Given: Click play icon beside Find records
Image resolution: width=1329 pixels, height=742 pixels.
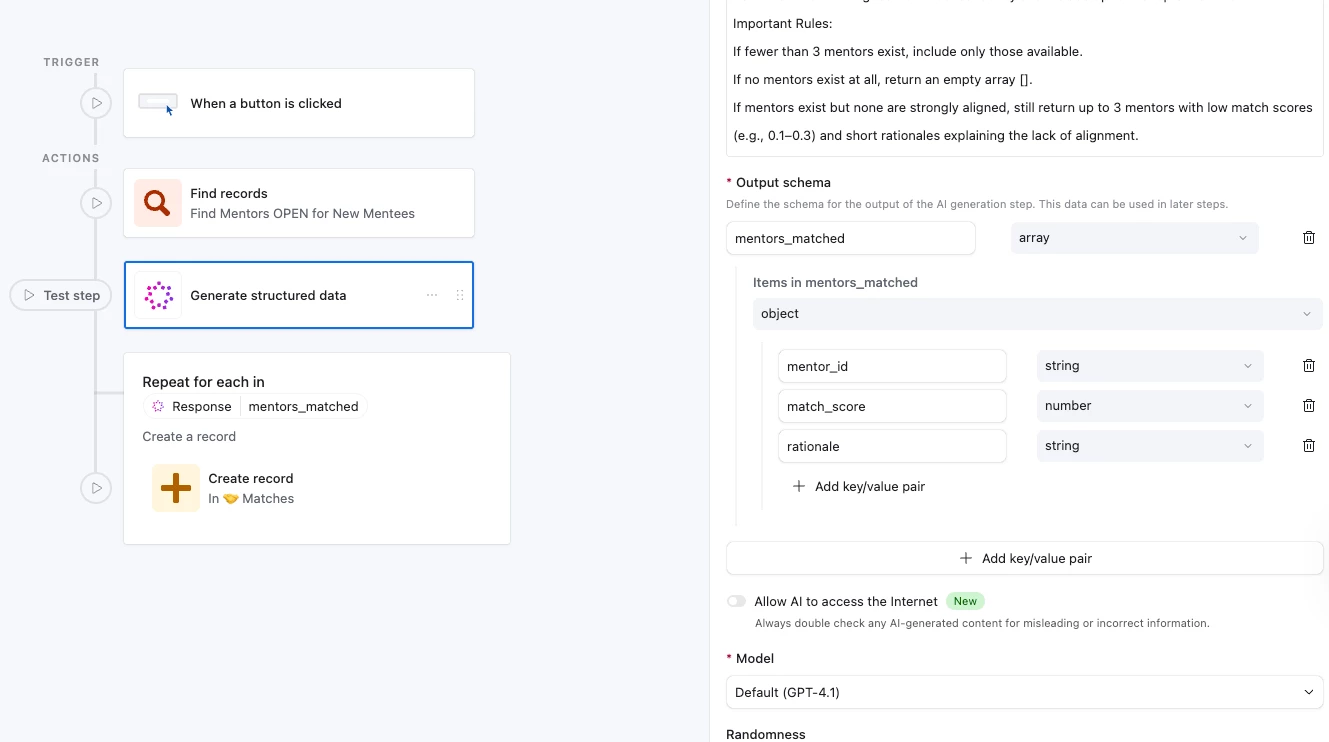Looking at the screenshot, I should [96, 203].
